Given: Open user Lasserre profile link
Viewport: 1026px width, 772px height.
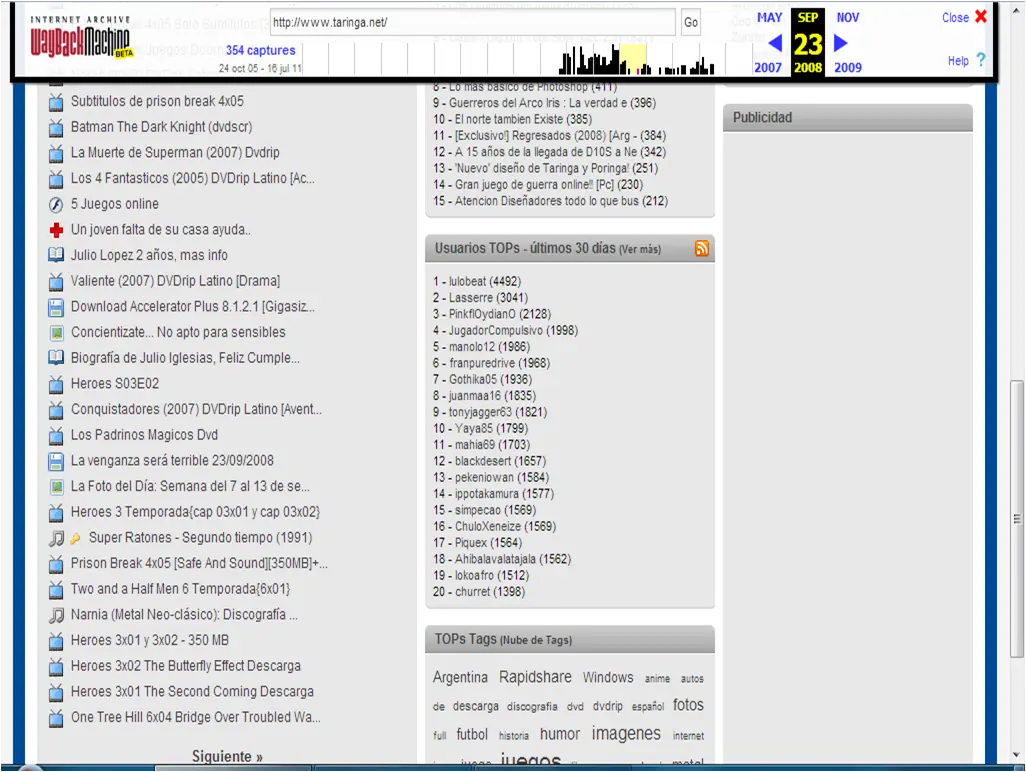Looking at the screenshot, I should (470, 298).
